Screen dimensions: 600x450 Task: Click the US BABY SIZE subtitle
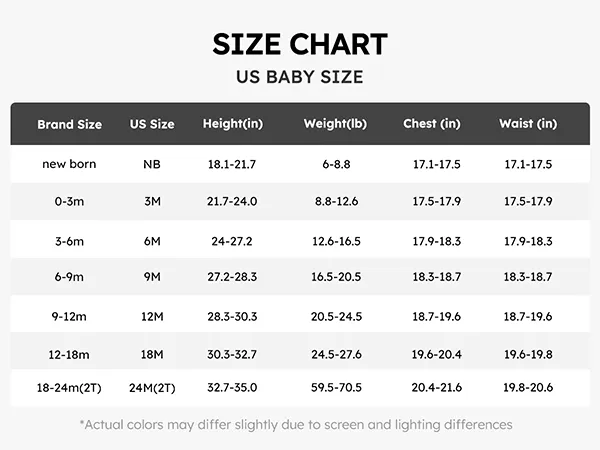(x=299, y=77)
